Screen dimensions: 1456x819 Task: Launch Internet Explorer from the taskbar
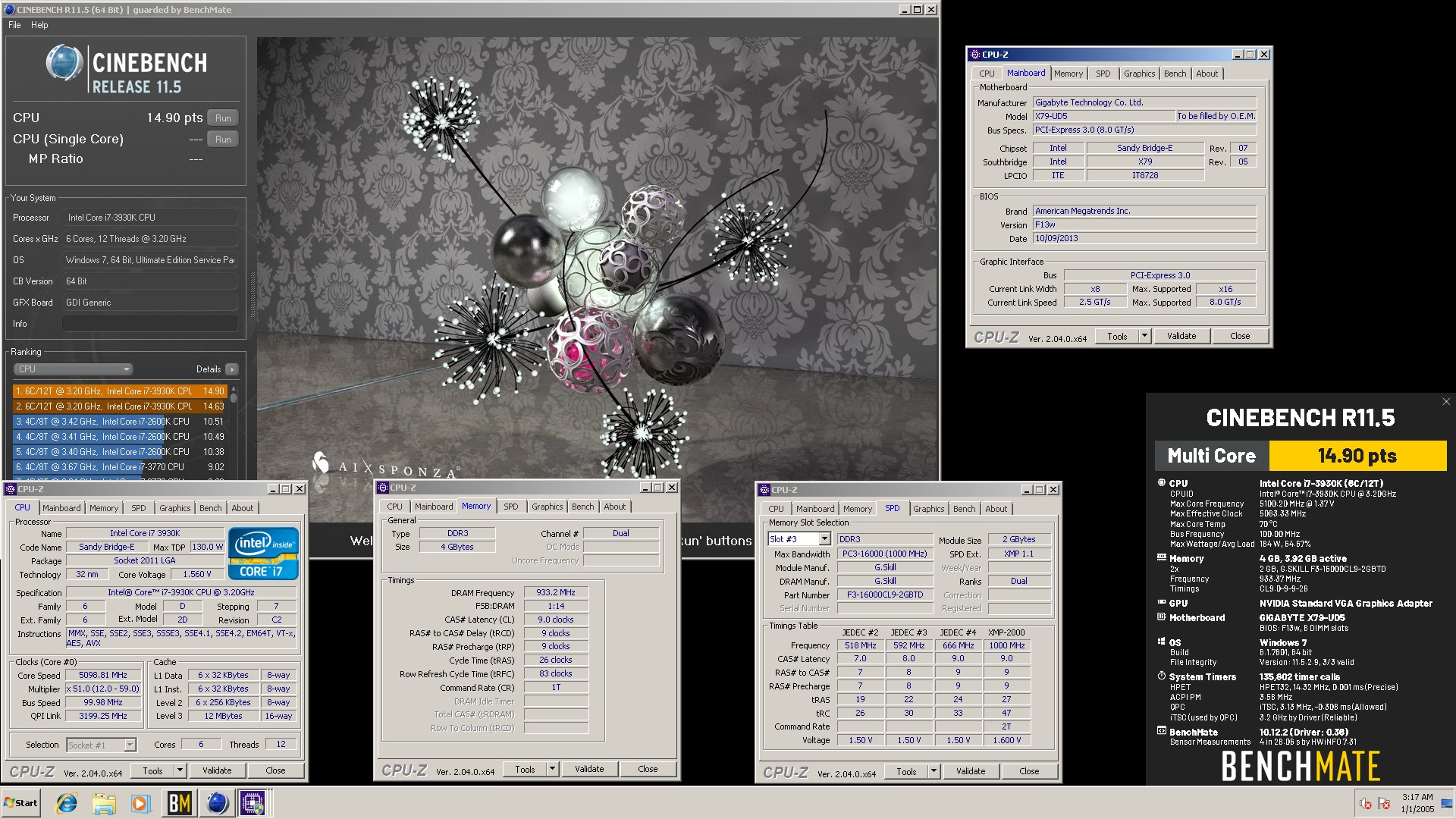[67, 803]
